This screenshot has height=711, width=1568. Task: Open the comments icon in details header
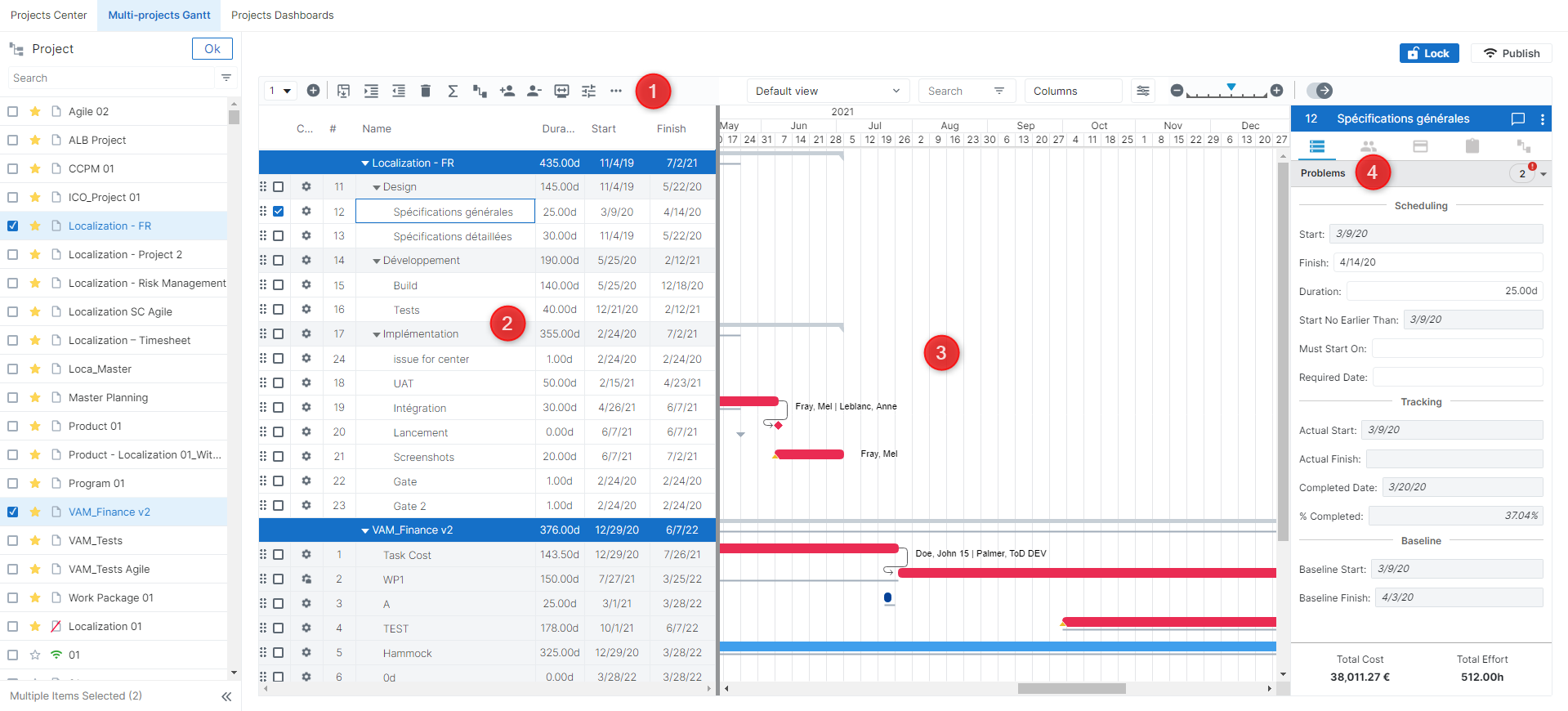[1517, 118]
